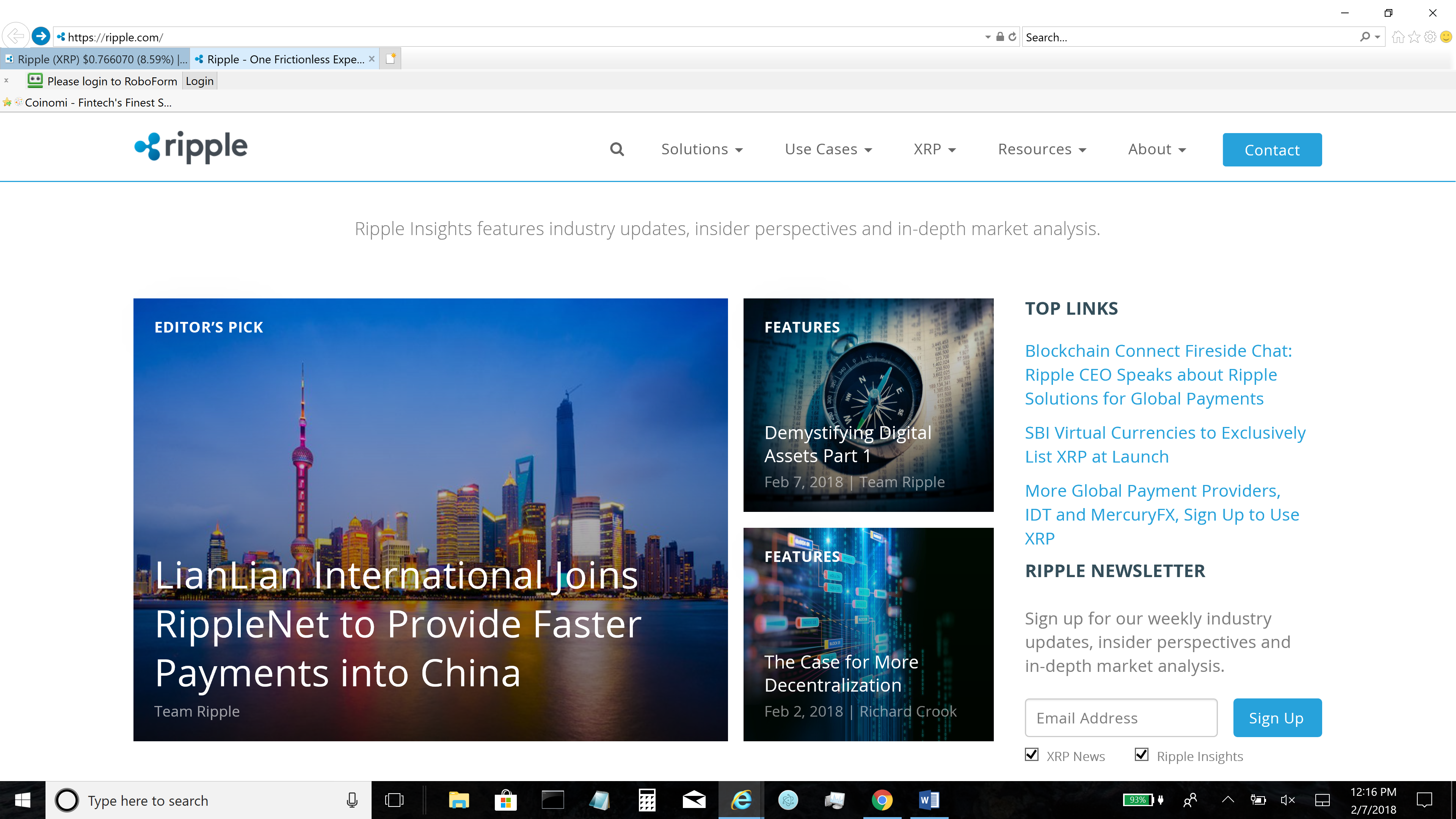The height and width of the screenshot is (819, 1456).
Task: Click the security lock icon in address bar
Action: (x=1000, y=37)
